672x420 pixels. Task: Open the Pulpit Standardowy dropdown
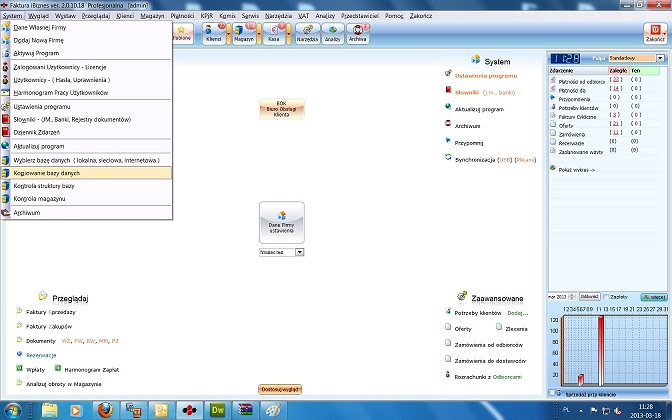click(x=660, y=58)
